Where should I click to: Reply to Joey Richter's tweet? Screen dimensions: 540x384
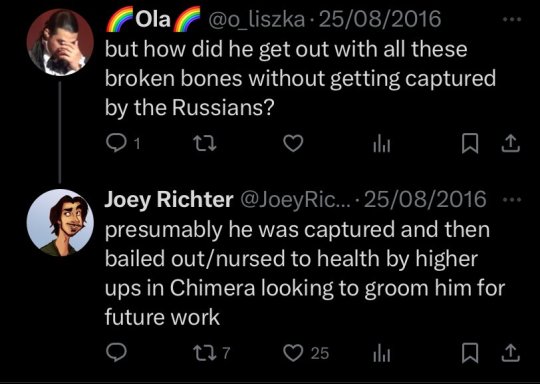[116, 353]
